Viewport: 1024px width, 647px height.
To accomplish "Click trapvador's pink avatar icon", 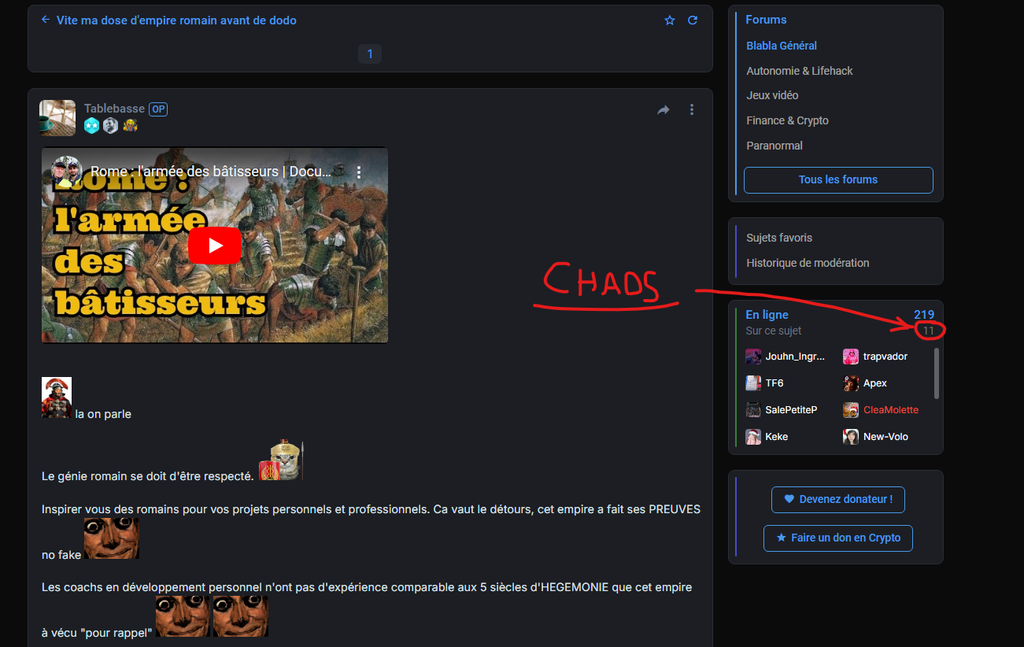I will point(850,356).
